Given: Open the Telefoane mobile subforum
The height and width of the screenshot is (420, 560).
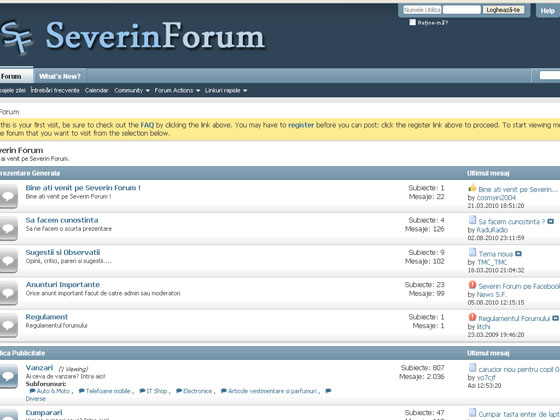Looking at the screenshot, I should pos(108,391).
